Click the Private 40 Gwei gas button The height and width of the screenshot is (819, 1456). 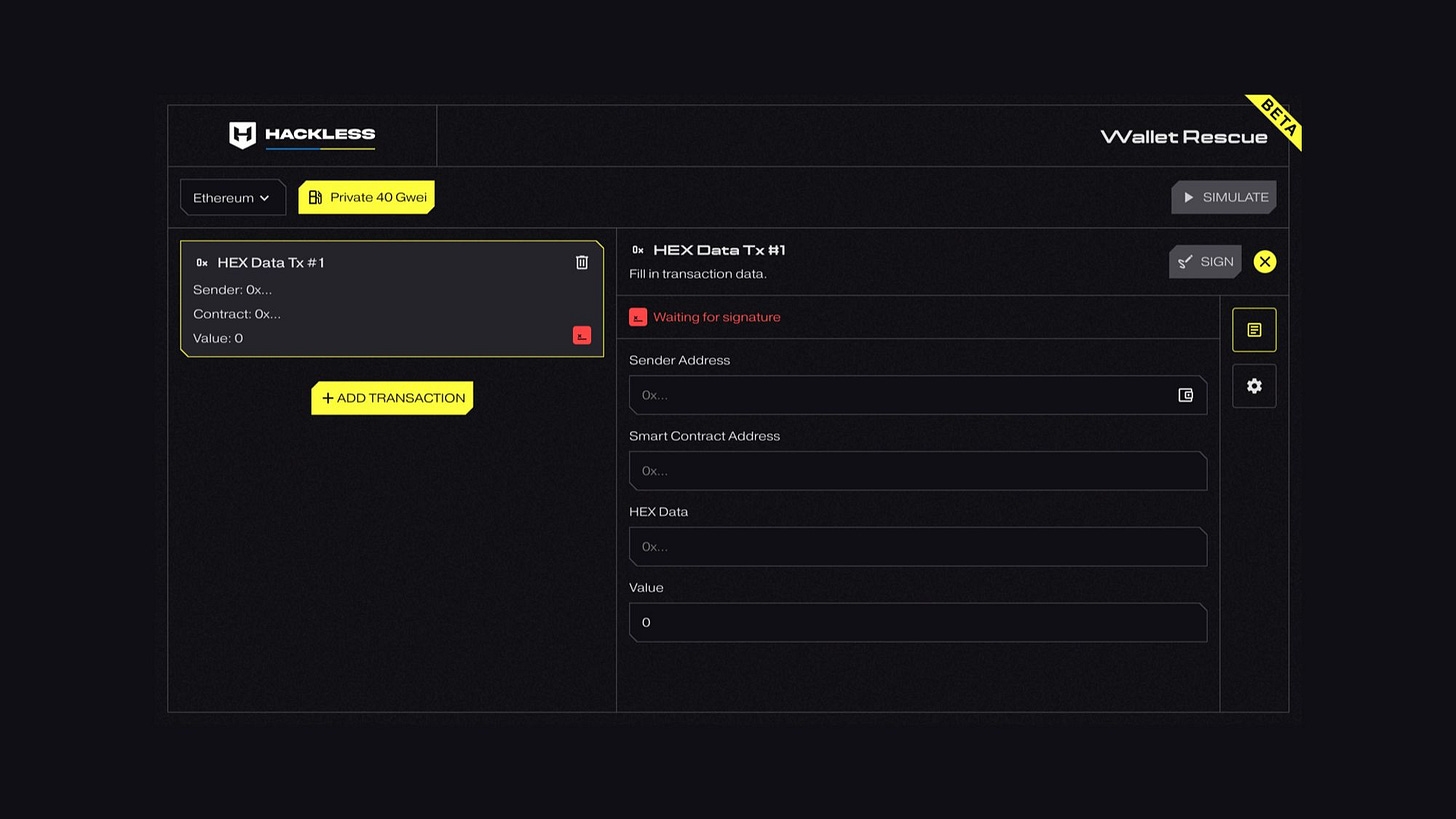click(366, 197)
